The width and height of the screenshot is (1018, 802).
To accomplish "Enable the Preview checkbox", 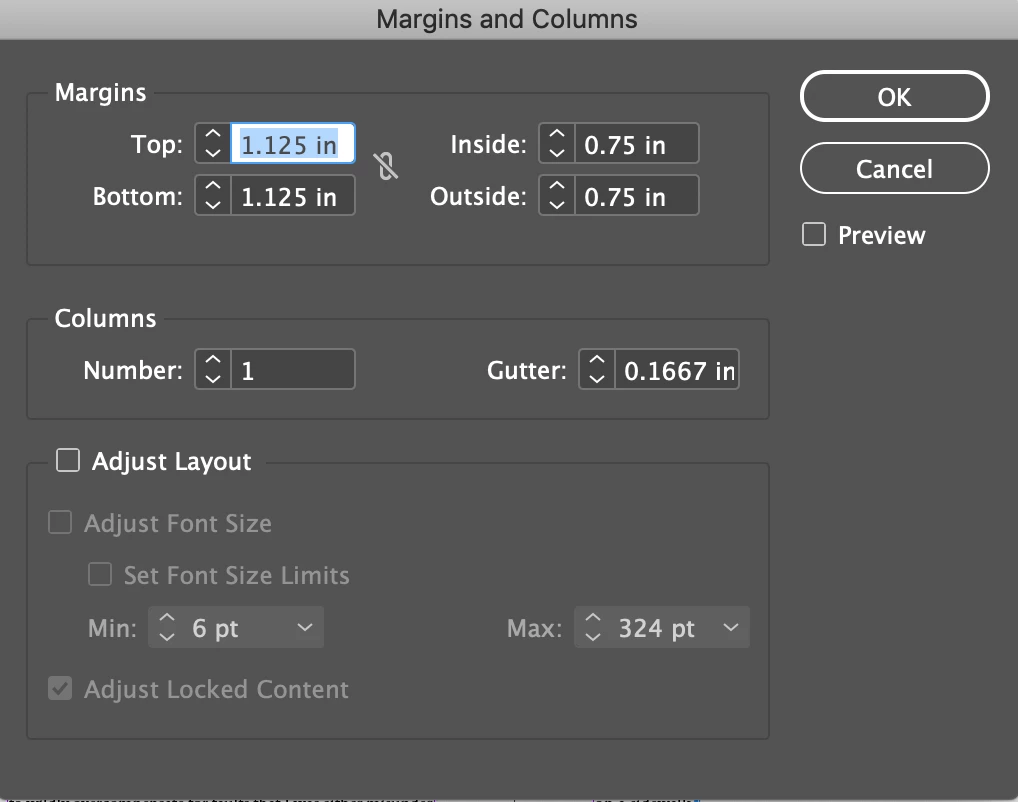I will click(815, 235).
